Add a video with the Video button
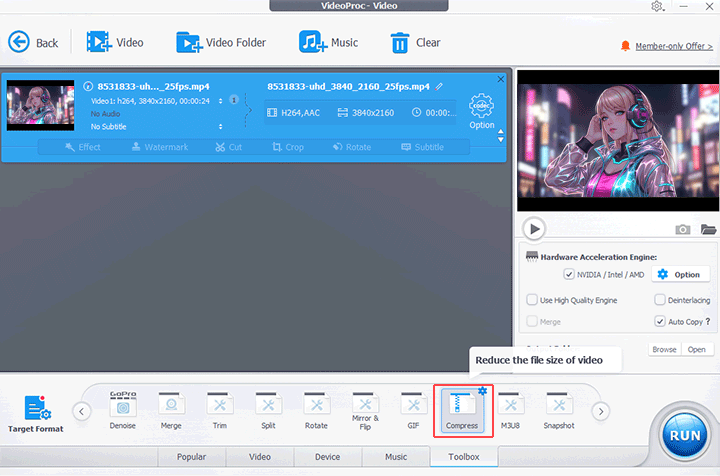The width and height of the screenshot is (720, 476). (115, 42)
